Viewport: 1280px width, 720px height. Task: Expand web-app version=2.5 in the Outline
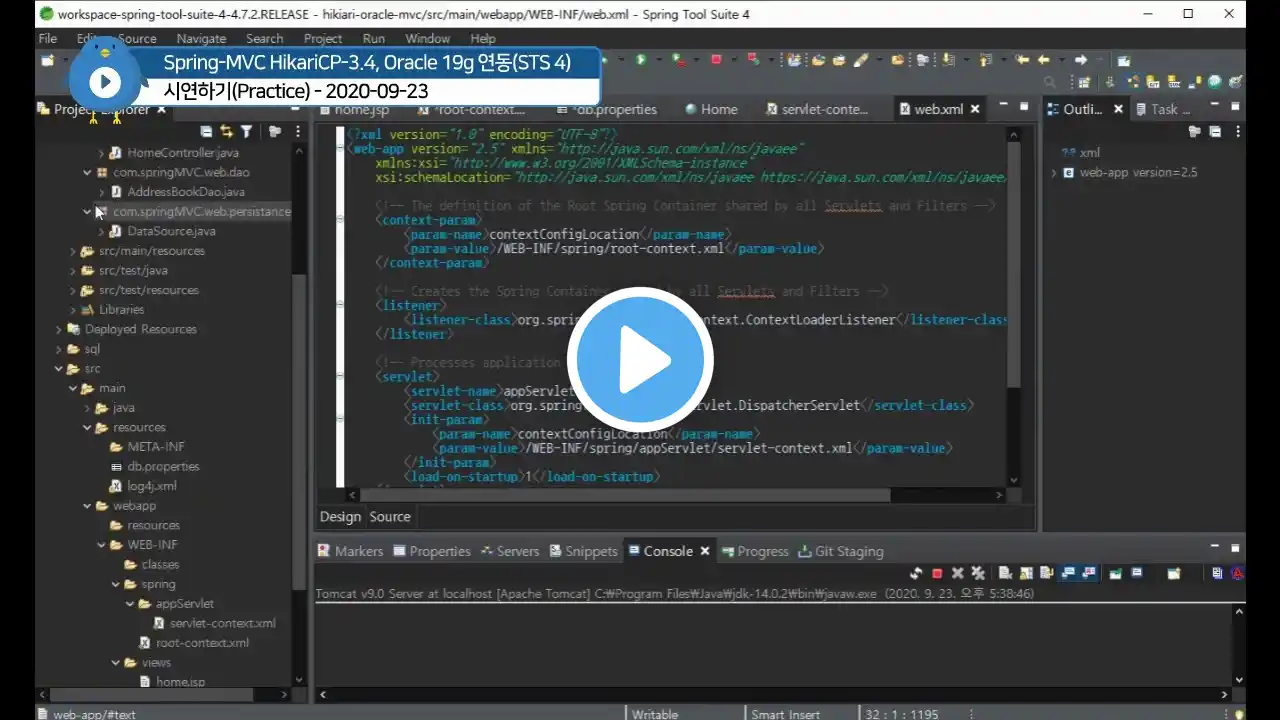coord(1053,172)
